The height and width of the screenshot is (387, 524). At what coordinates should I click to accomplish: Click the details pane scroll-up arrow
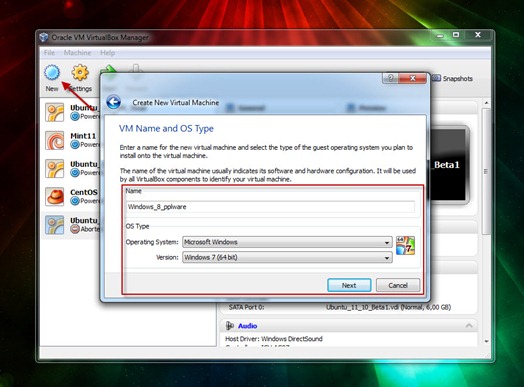486,103
